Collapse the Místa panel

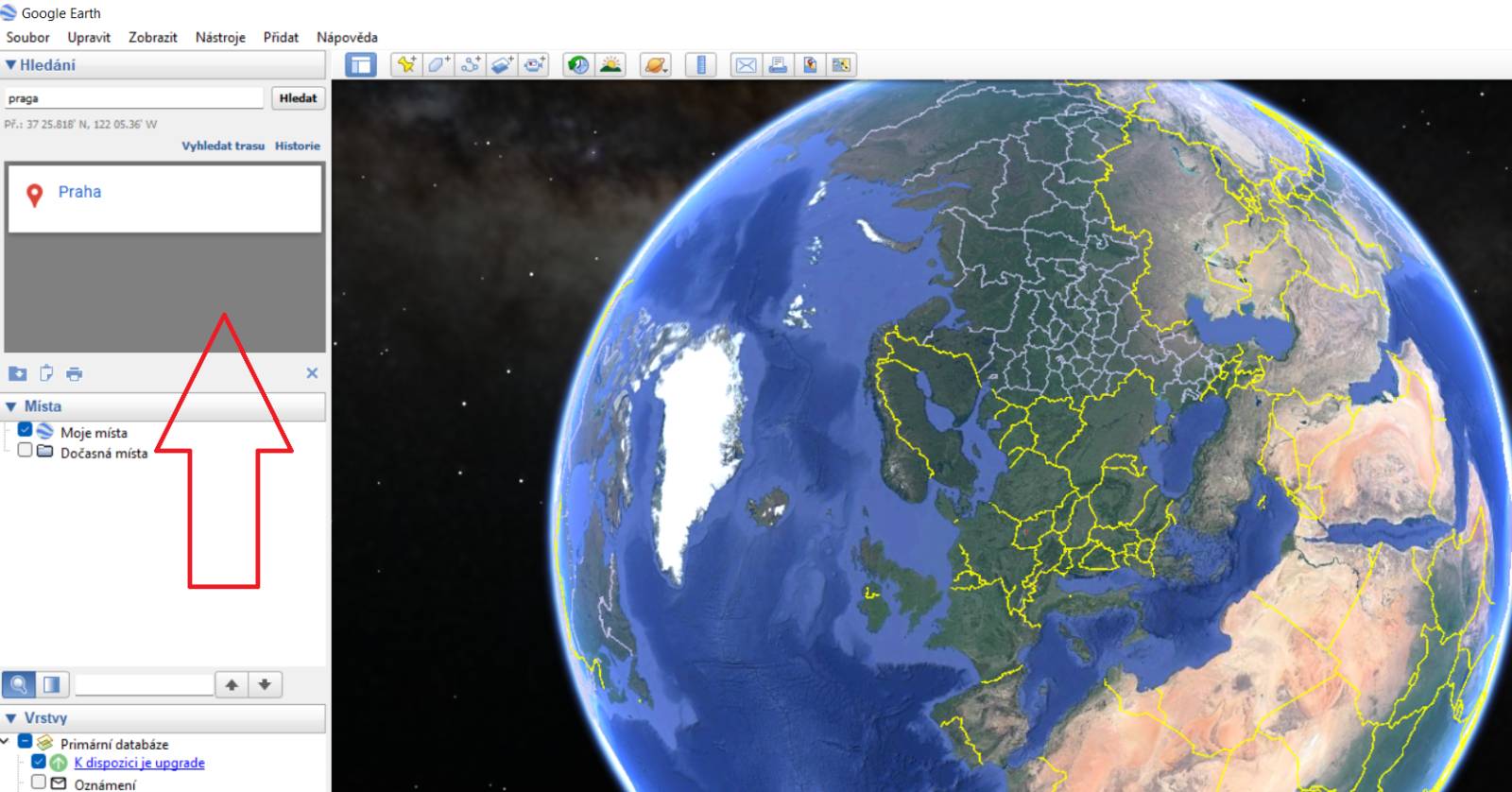(x=11, y=406)
